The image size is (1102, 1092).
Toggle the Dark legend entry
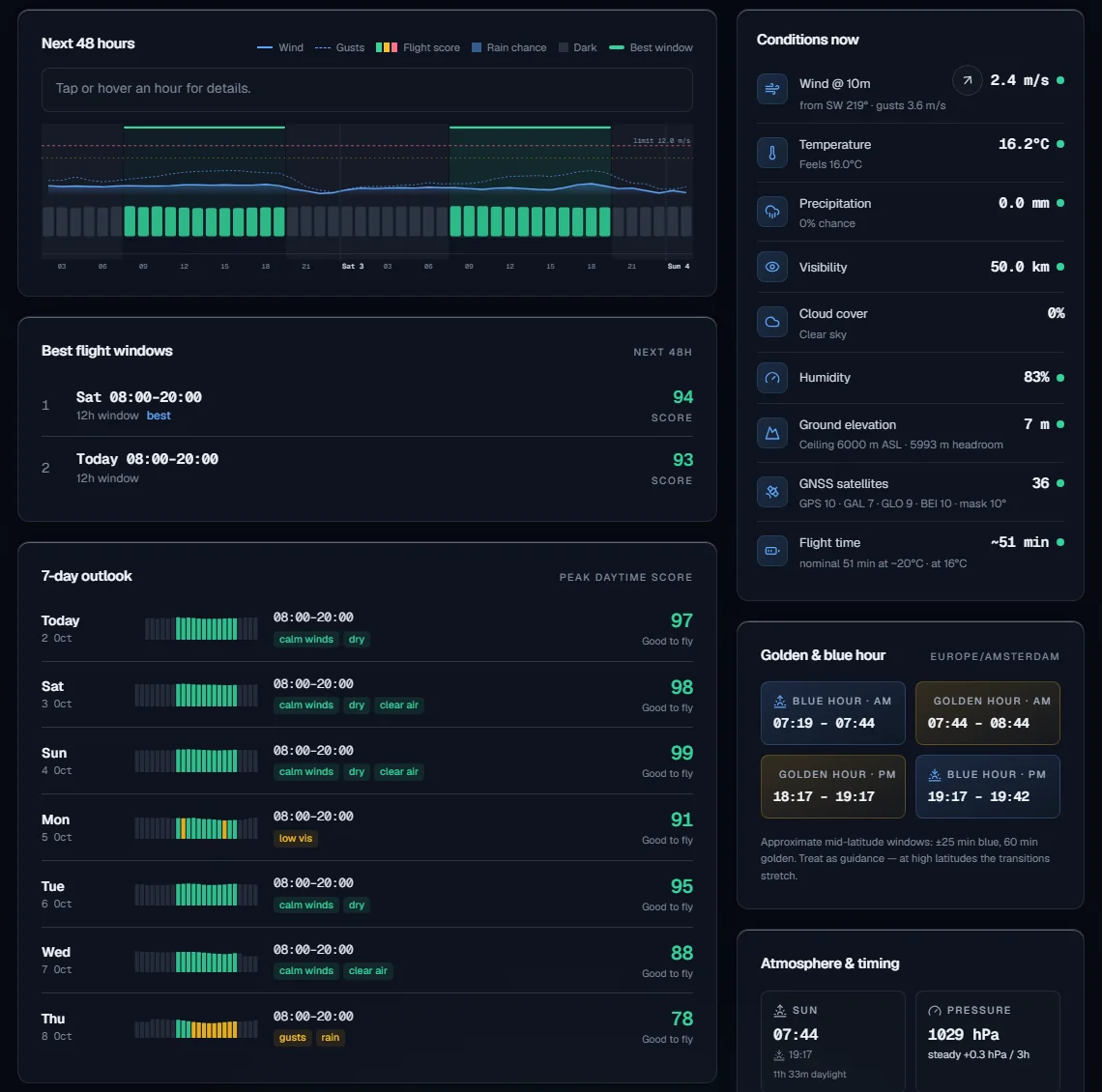(x=578, y=47)
